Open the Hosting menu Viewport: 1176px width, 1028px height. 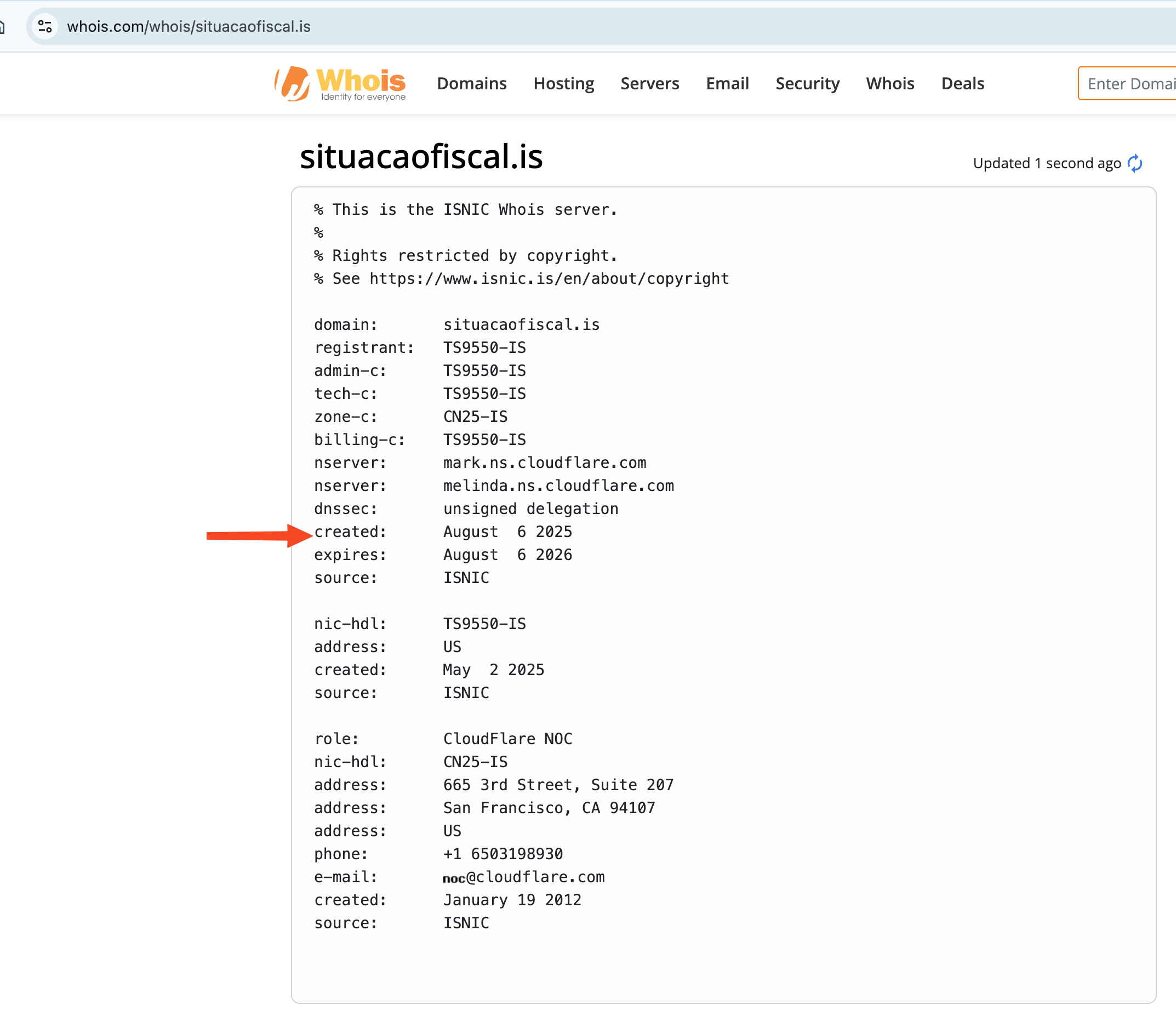click(x=563, y=84)
